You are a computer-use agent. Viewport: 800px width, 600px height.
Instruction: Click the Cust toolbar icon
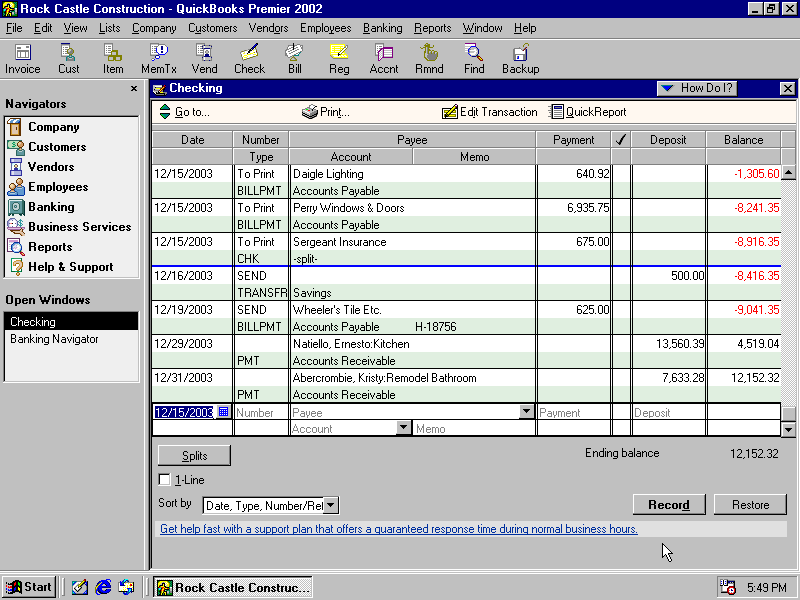click(68, 59)
